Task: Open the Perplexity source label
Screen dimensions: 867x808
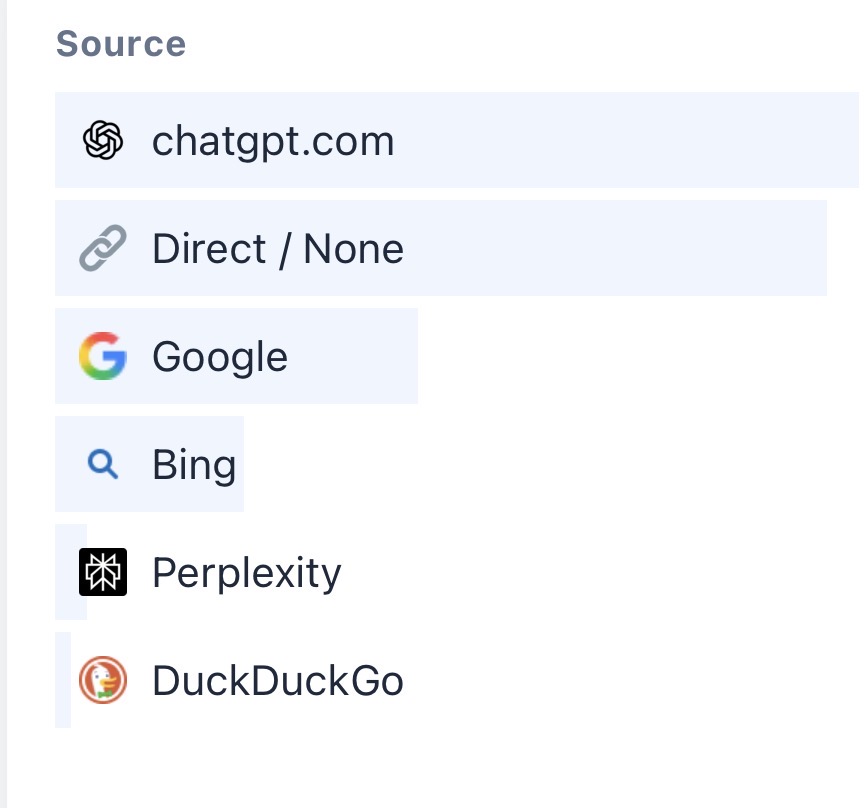Action: [x=247, y=572]
